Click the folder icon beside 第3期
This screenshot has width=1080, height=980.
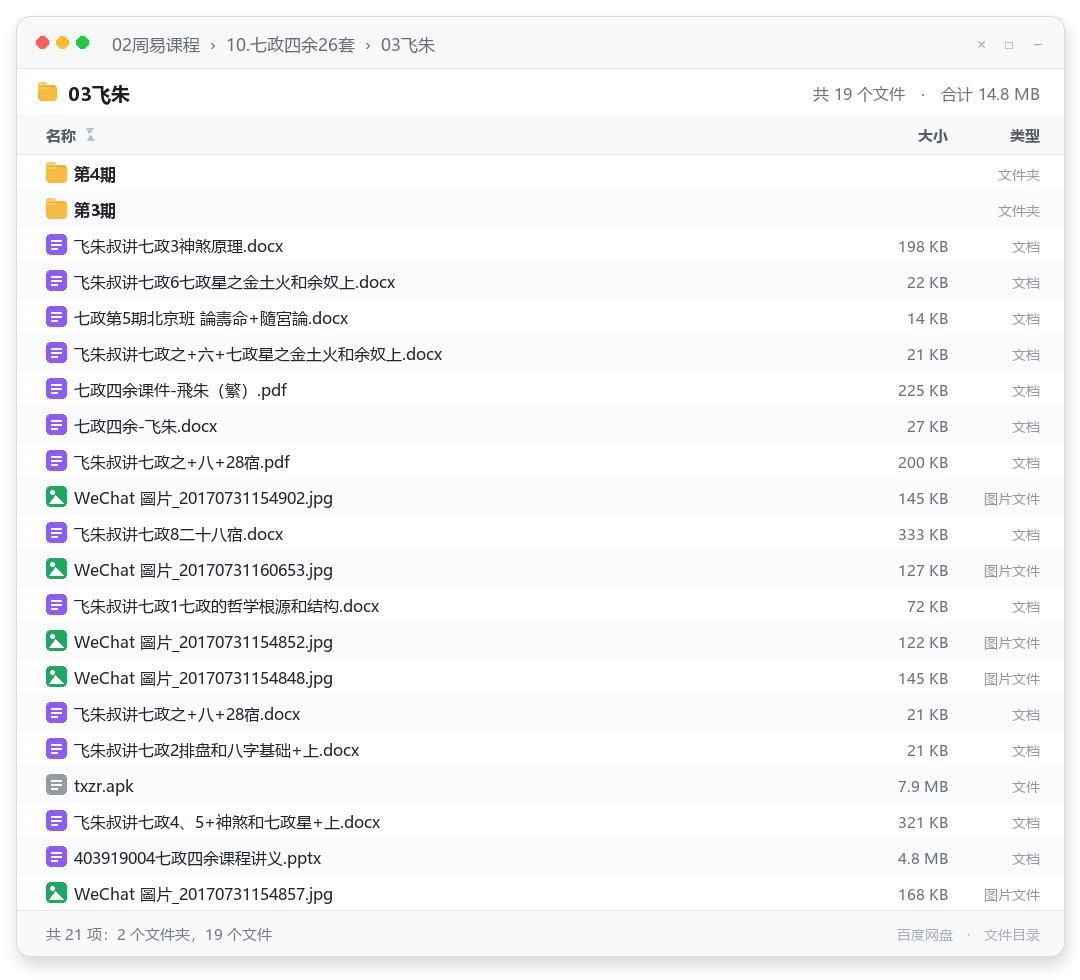point(56,210)
